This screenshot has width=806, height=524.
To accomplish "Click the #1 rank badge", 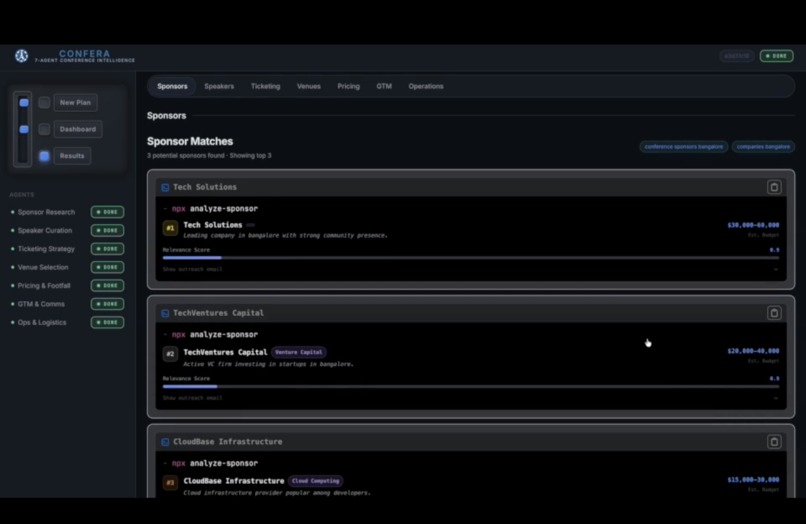I will [x=170, y=228].
